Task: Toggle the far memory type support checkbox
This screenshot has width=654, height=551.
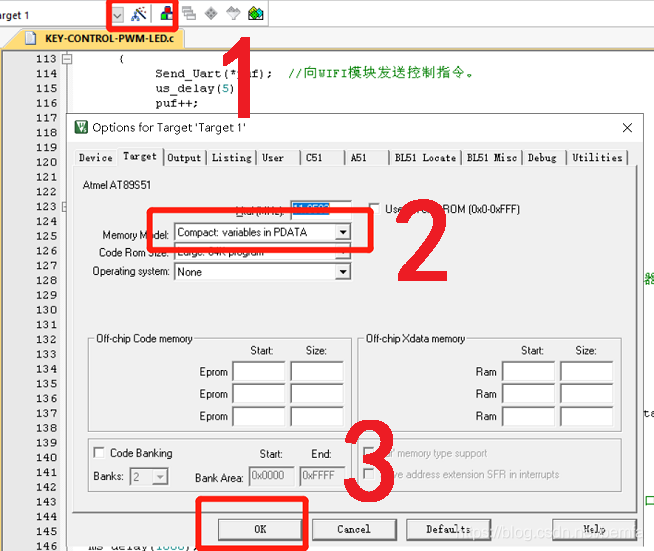Action: tap(369, 453)
